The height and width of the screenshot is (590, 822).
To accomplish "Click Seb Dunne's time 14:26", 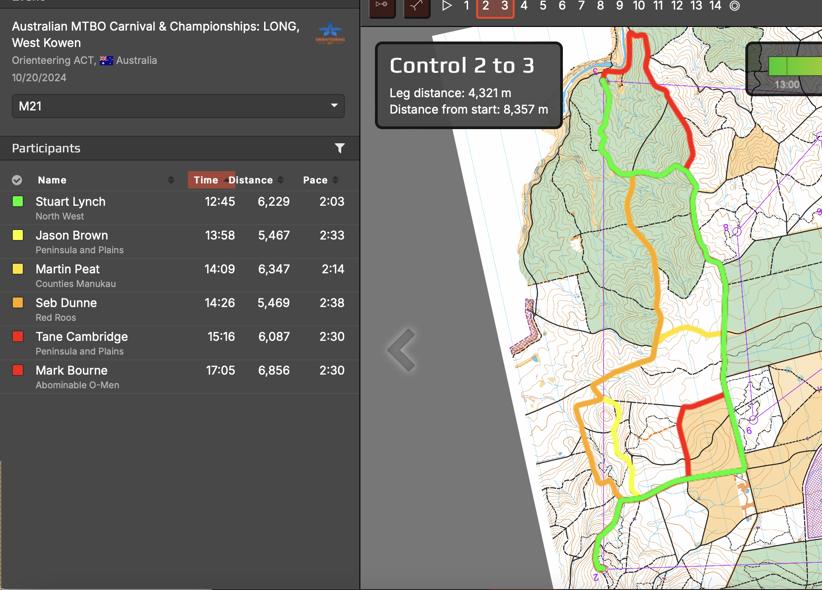I will coord(220,303).
